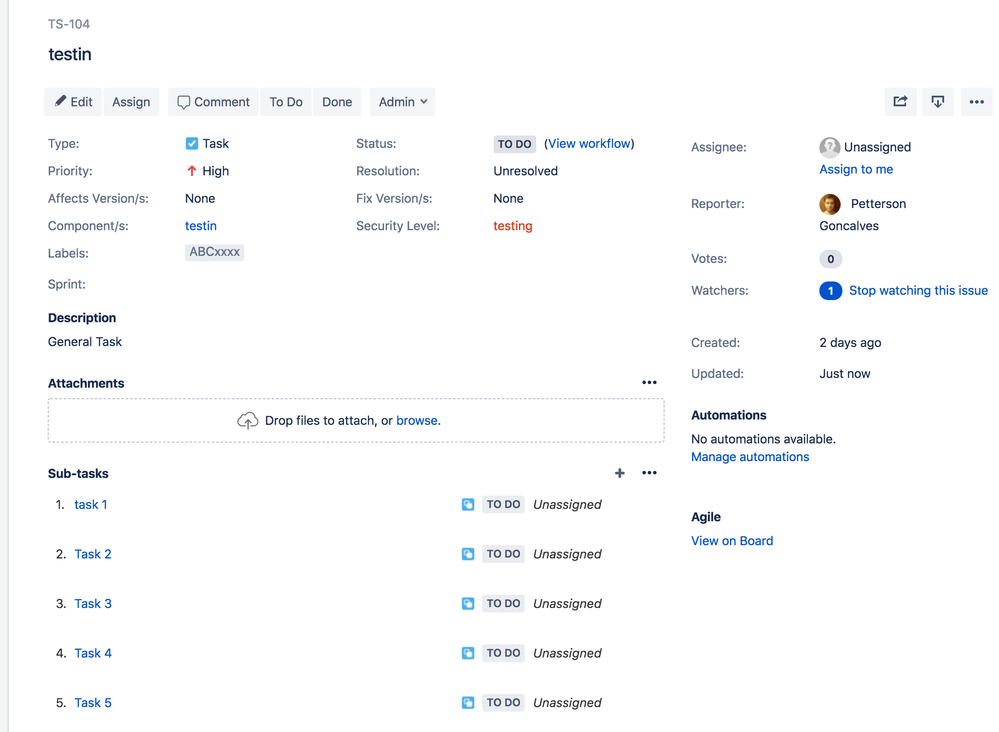This screenshot has height=732, width=999.
Task: View the issue on Board
Action: click(731, 540)
